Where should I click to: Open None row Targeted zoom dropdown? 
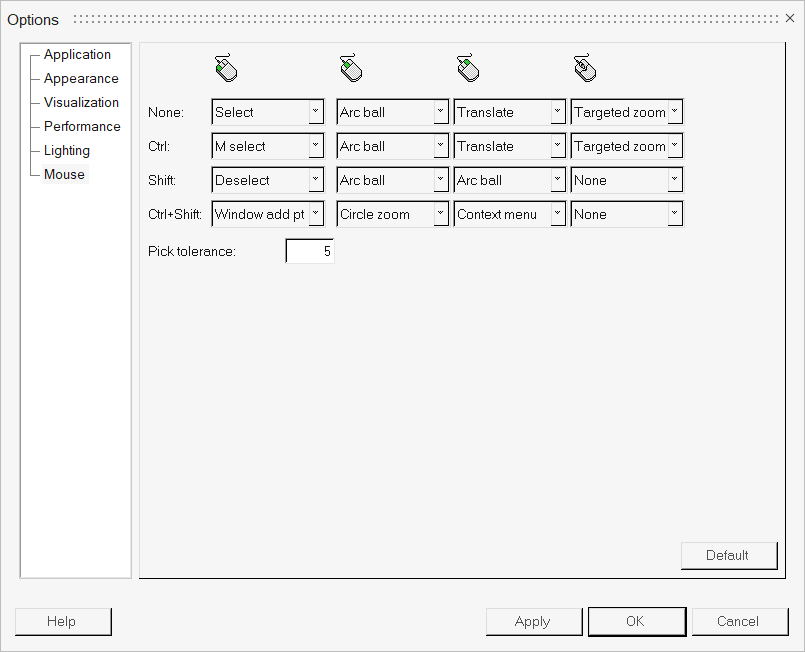click(627, 112)
